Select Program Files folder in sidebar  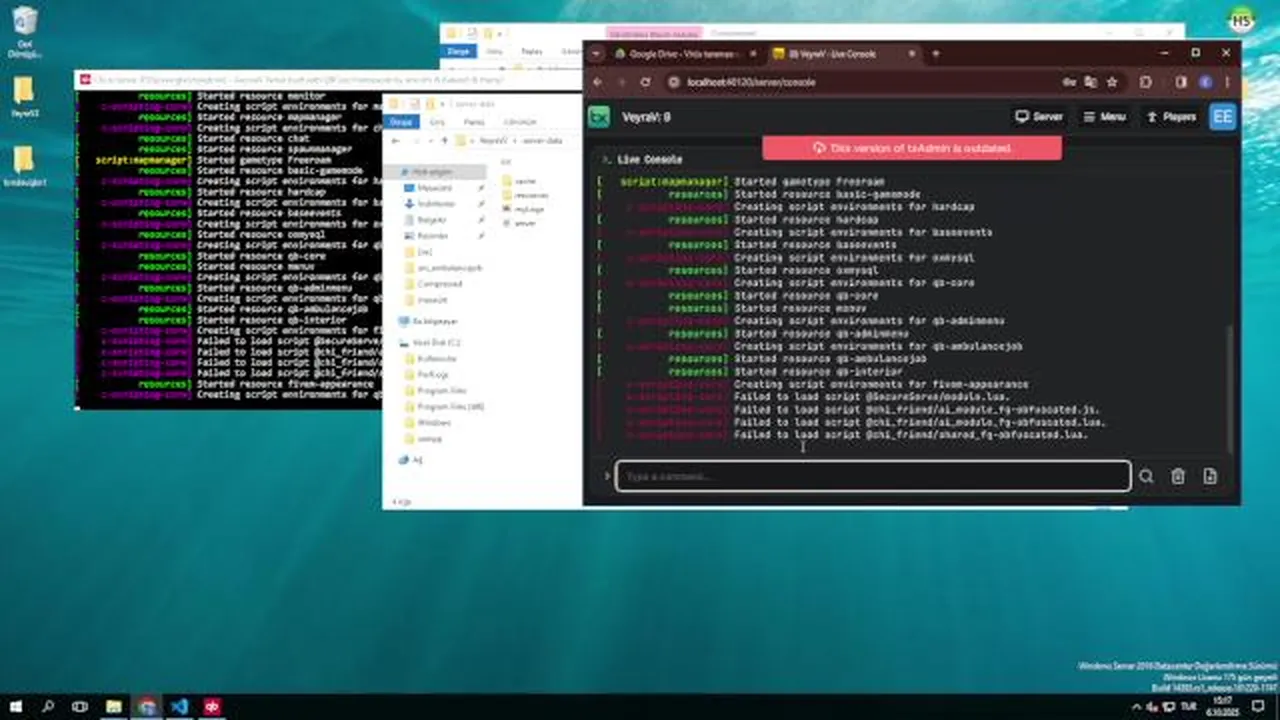(441, 391)
